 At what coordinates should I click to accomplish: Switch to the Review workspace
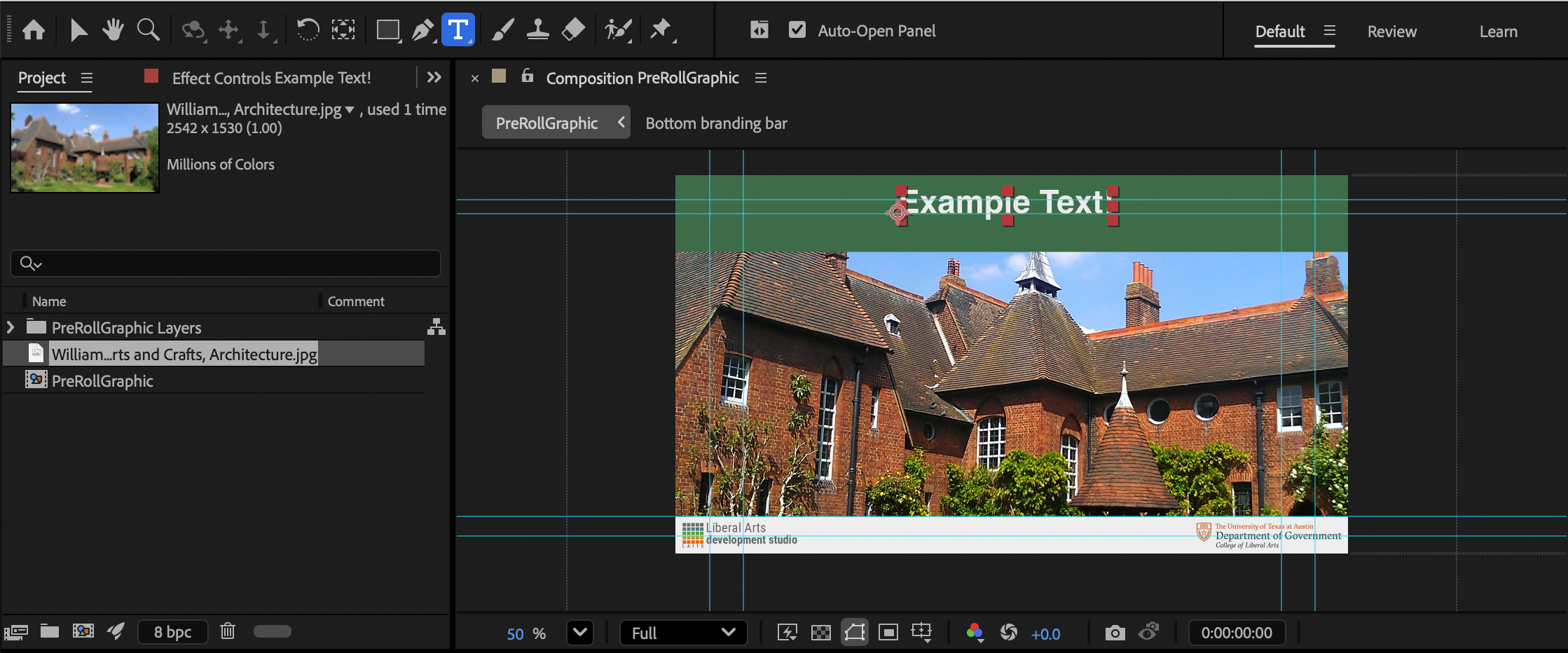pyautogui.click(x=1391, y=32)
